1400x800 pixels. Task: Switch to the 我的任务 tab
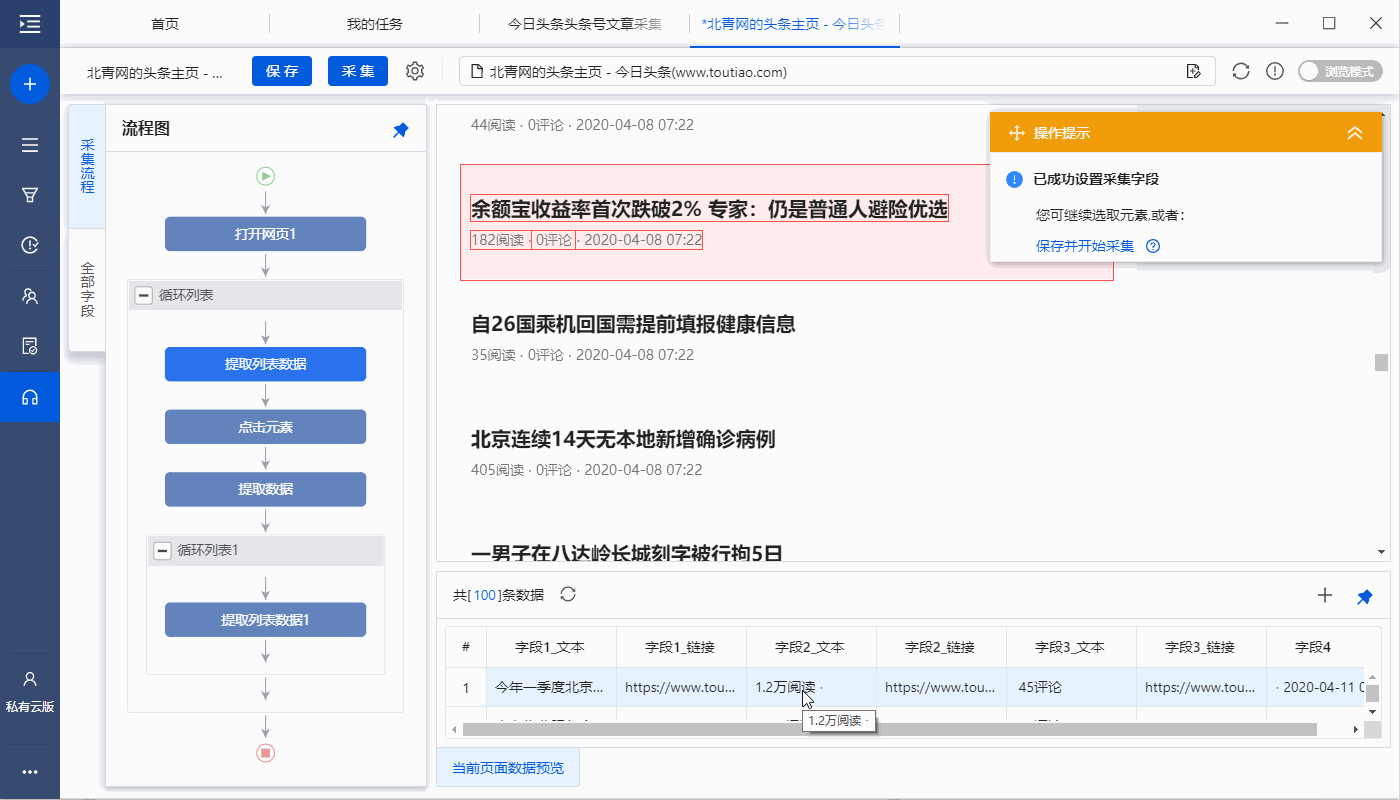click(x=374, y=24)
